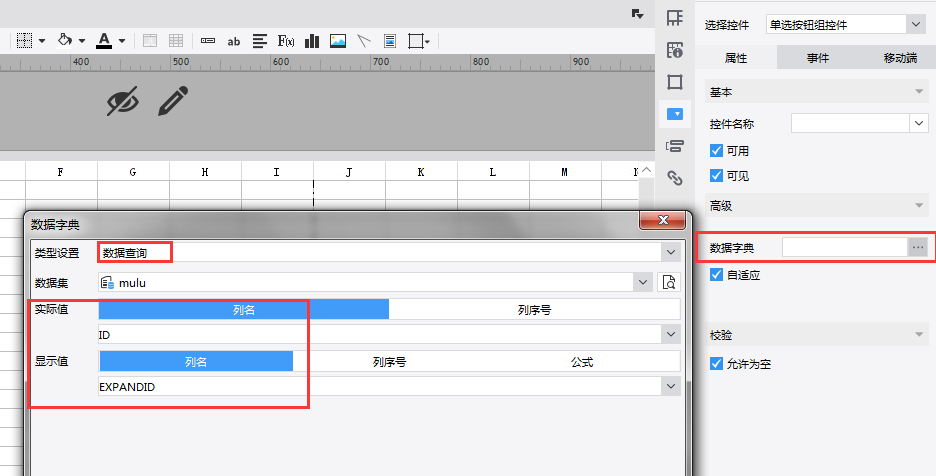Image resolution: width=936 pixels, height=476 pixels.
Task: Toggle the 可用 checkbox
Action: pos(716,151)
